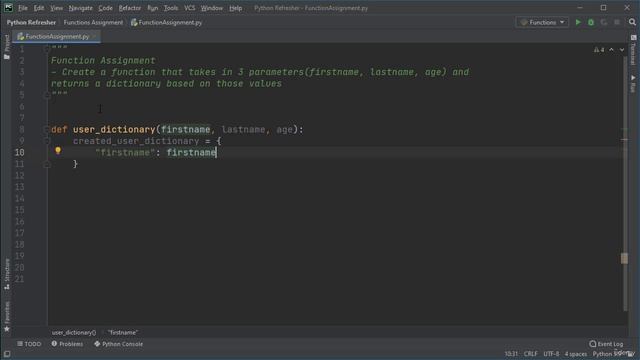Click the lastname parameter on line 8

click(243, 129)
